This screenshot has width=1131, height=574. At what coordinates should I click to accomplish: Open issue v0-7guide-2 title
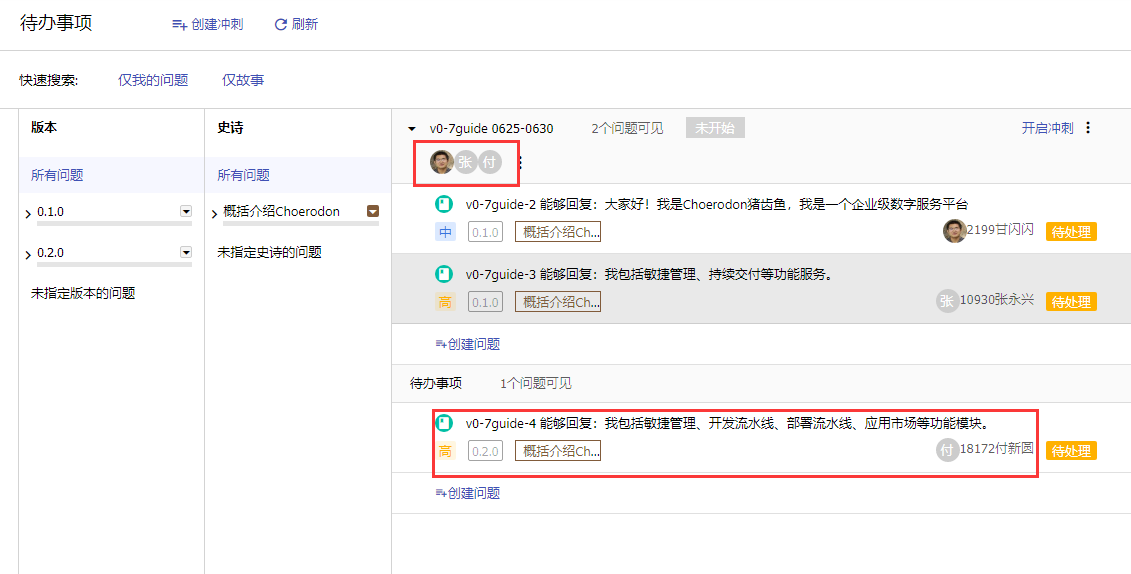tap(716, 204)
